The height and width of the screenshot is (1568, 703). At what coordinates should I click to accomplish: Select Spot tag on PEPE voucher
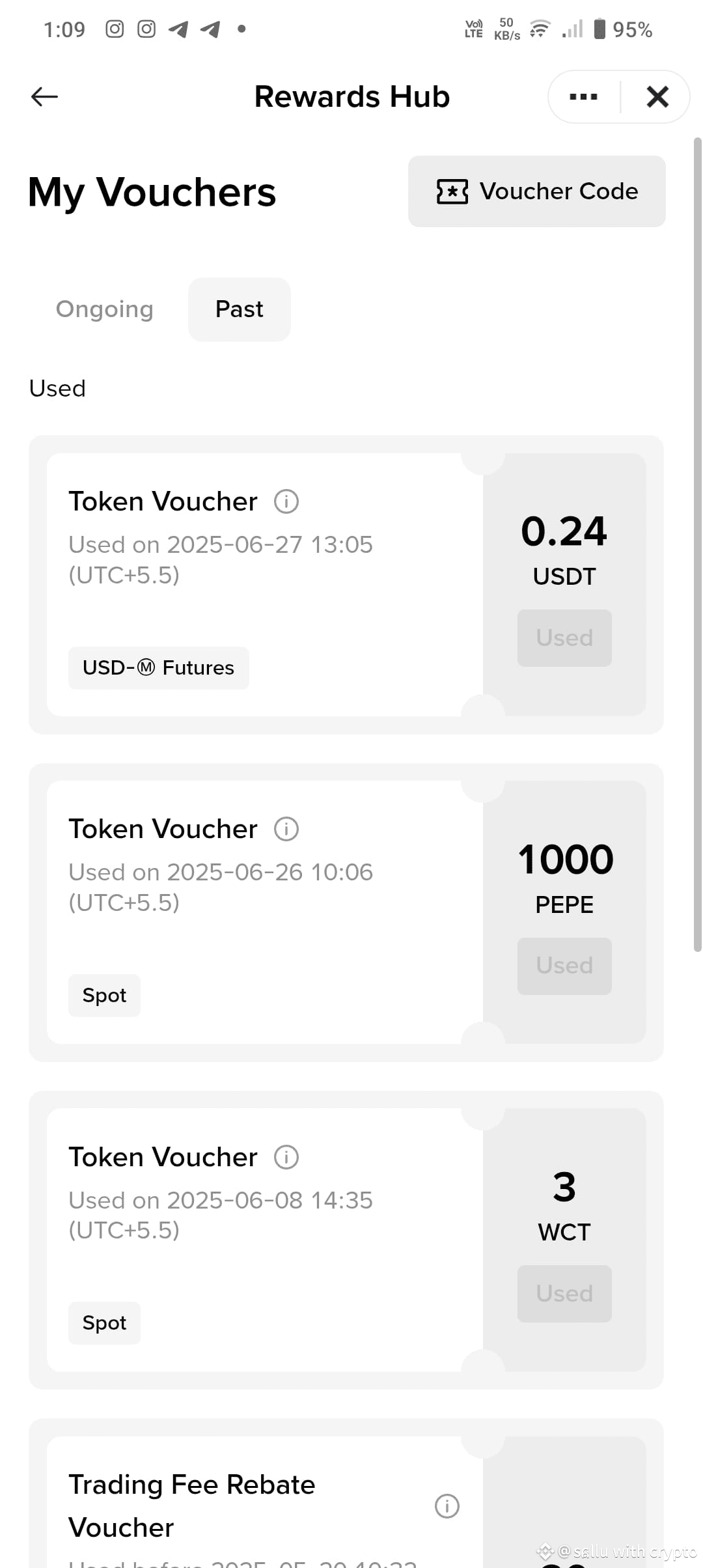point(104,995)
